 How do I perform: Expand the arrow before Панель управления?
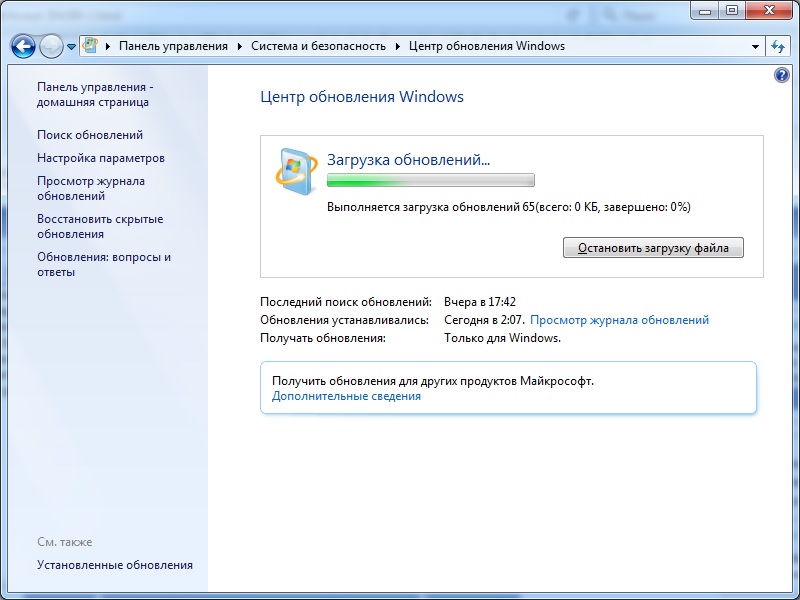pyautogui.click(x=108, y=46)
